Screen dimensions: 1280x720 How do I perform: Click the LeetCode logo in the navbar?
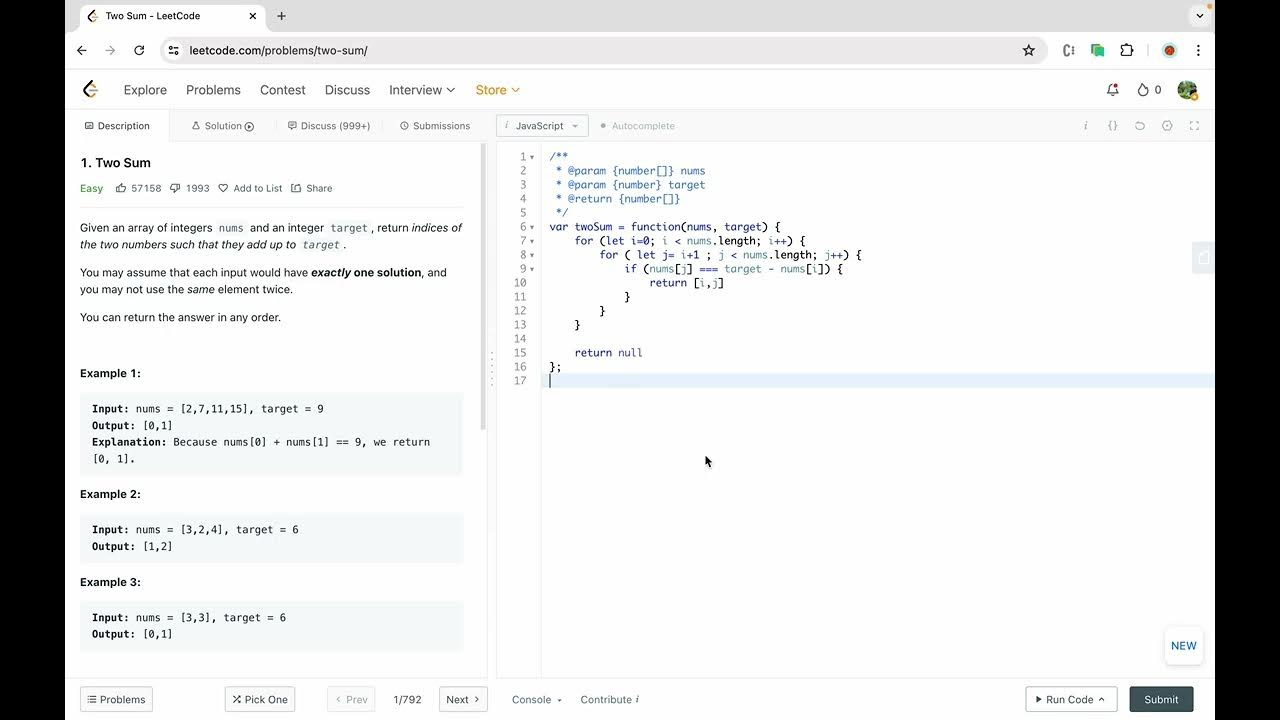(91, 90)
